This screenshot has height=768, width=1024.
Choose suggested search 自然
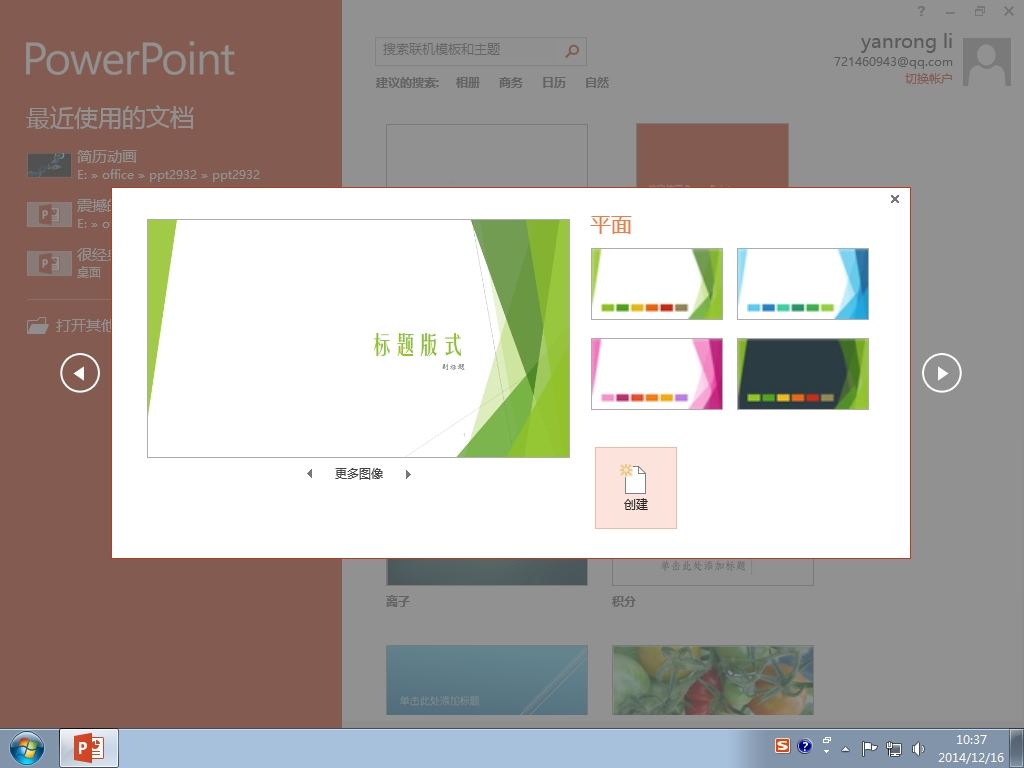coord(597,82)
